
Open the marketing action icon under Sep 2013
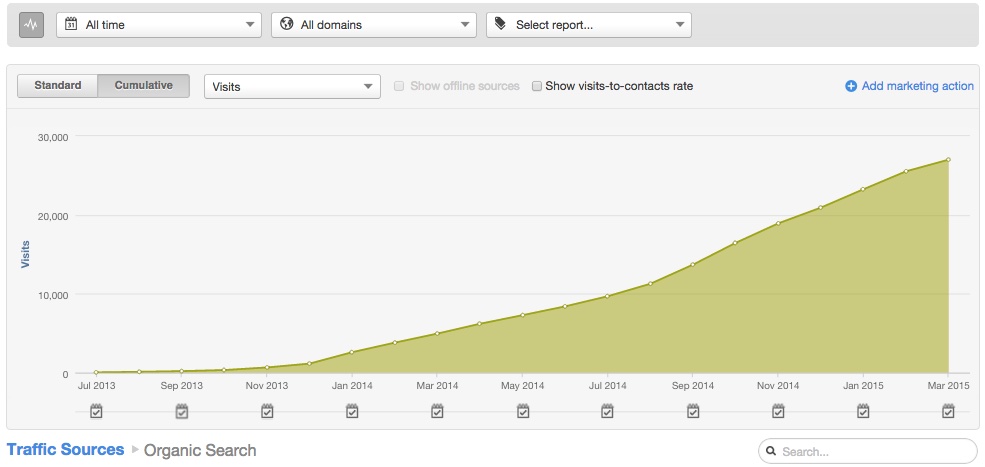(182, 411)
